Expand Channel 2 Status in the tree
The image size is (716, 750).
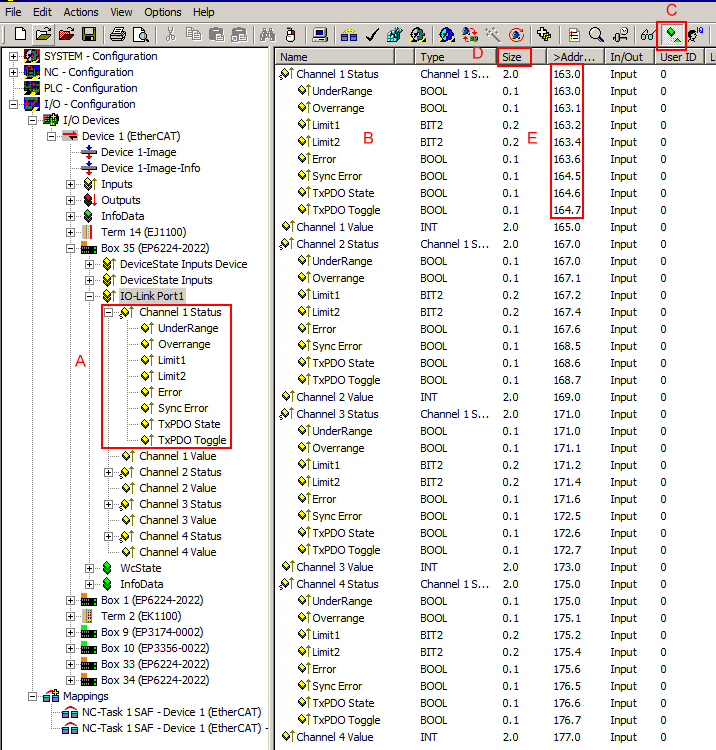click(x=109, y=473)
